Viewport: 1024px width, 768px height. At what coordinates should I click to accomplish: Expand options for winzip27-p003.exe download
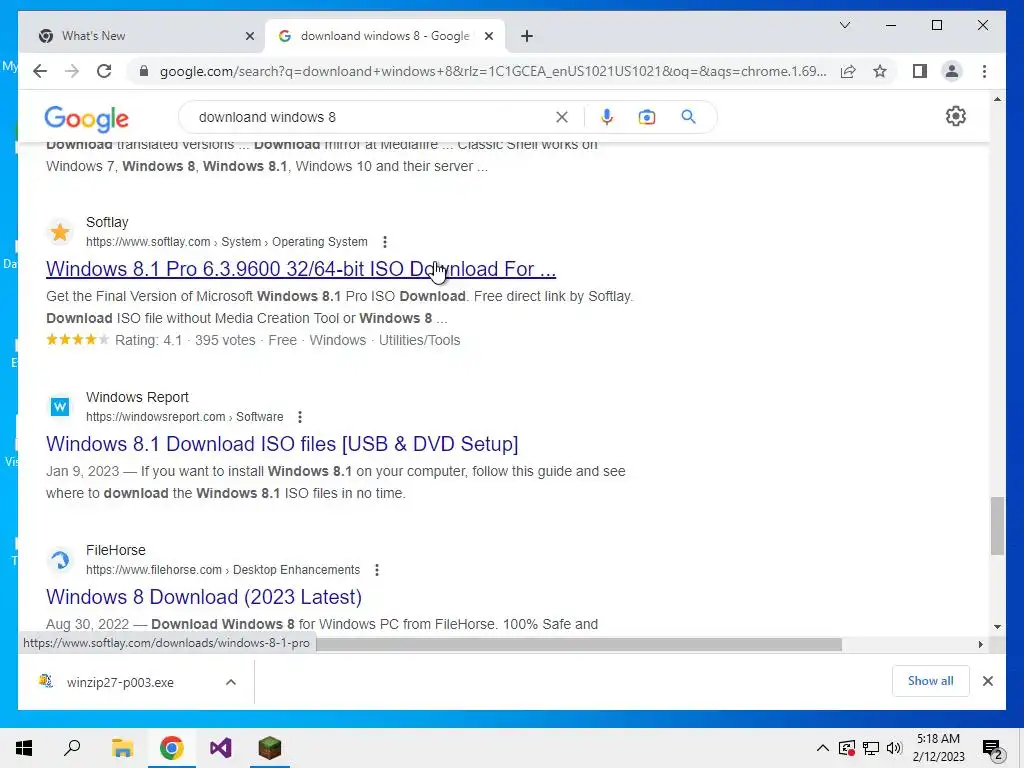(231, 682)
